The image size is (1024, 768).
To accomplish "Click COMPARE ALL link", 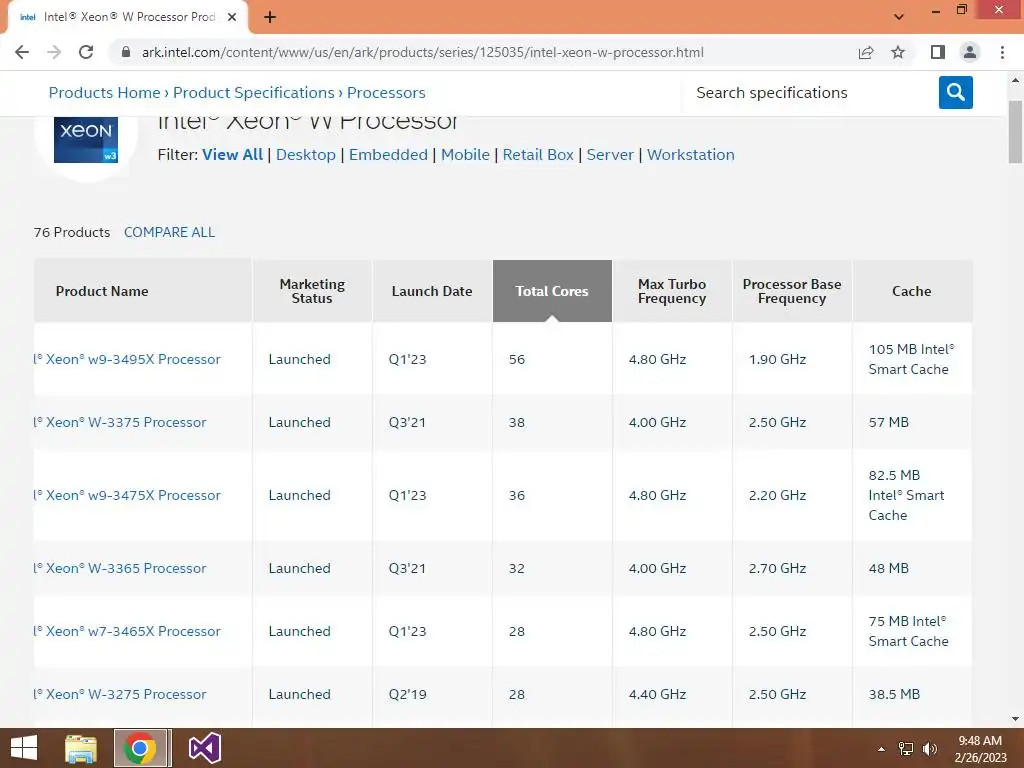I will 169,232.
